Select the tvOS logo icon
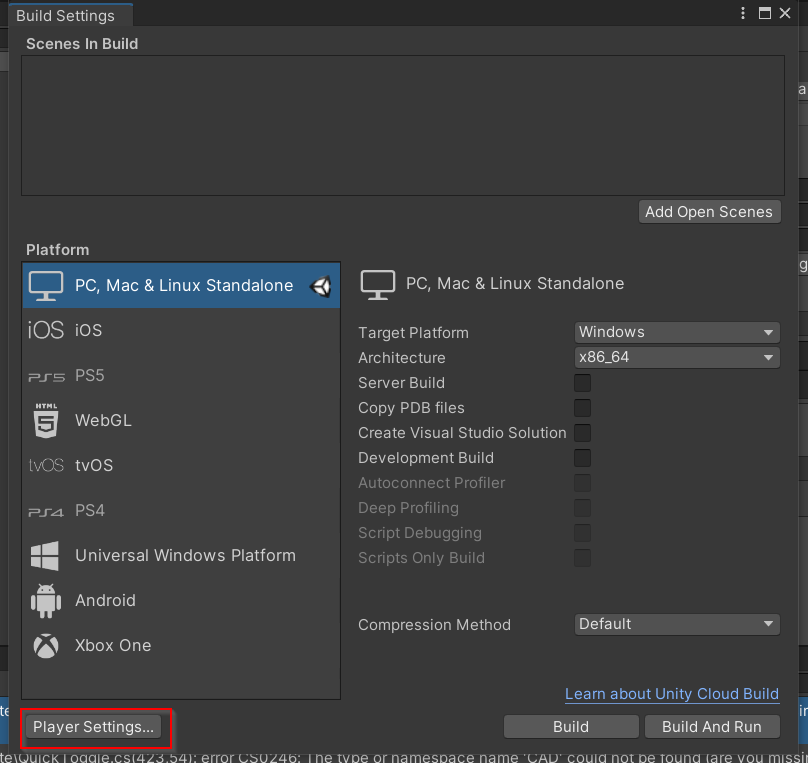Viewport: 808px width, 763px height. point(46,465)
